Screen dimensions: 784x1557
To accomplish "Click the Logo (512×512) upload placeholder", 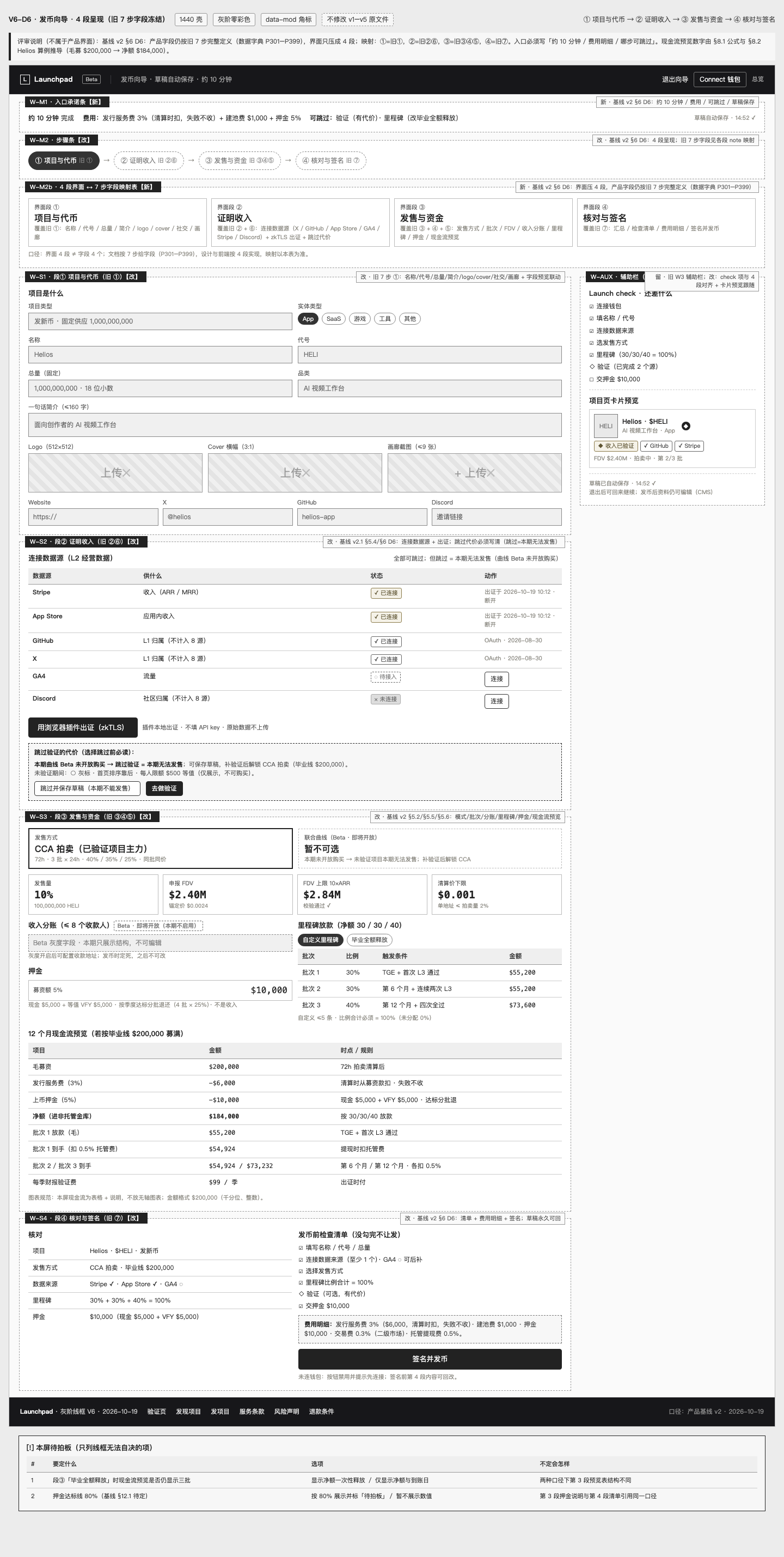I will click(115, 473).
